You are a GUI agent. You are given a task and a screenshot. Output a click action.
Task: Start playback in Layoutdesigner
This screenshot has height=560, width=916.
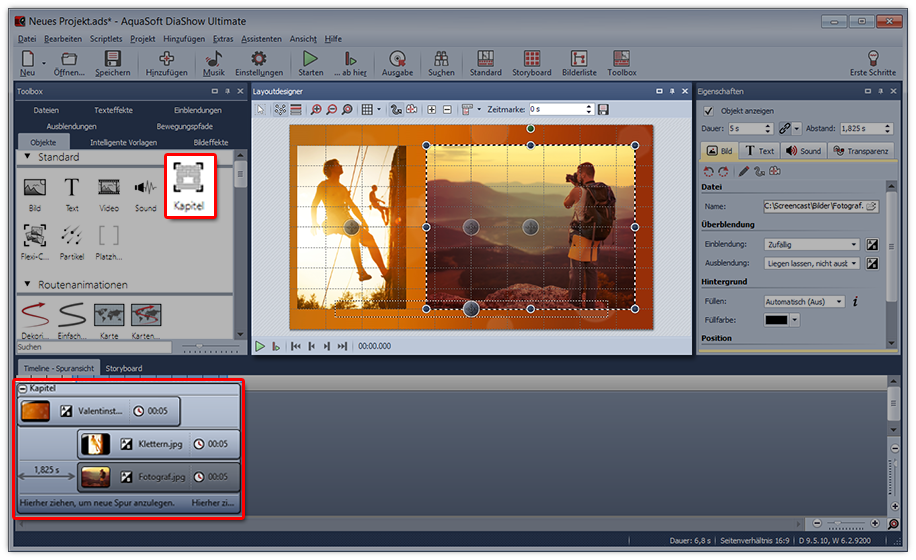pyautogui.click(x=260, y=346)
